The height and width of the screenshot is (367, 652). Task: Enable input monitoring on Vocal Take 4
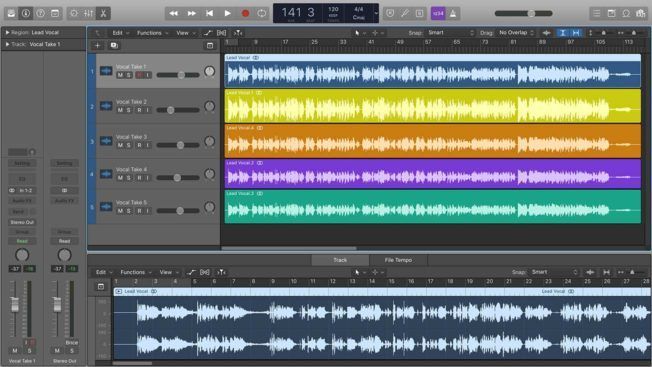(148, 177)
